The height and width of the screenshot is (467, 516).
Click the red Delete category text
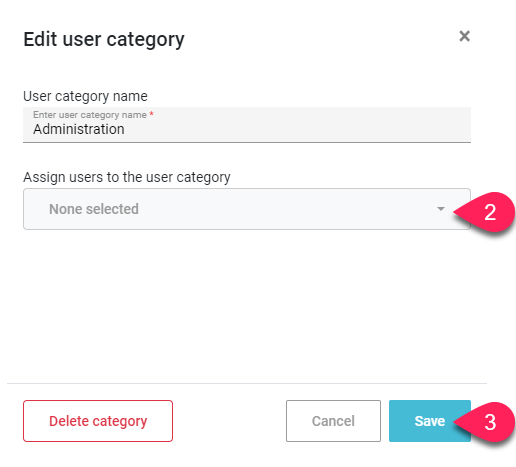(x=98, y=421)
